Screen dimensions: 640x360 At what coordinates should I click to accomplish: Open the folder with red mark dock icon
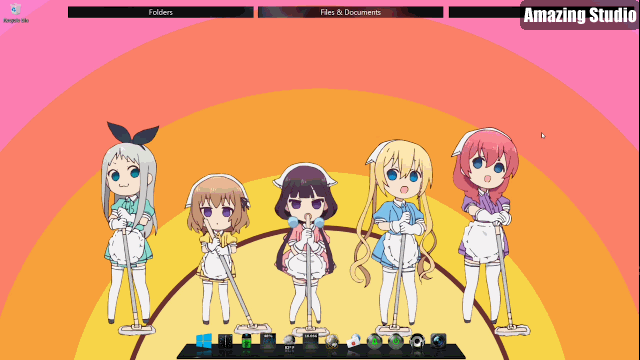coord(353,341)
